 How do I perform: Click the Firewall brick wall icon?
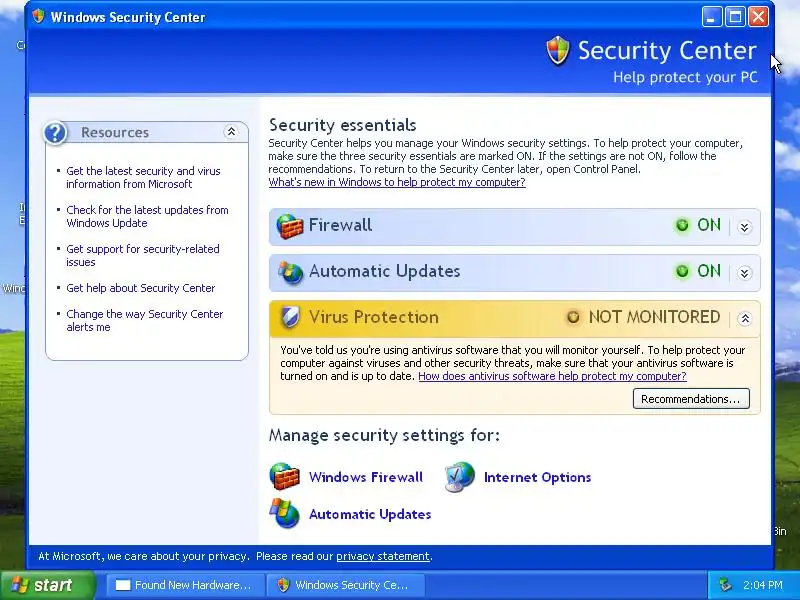[289, 226]
